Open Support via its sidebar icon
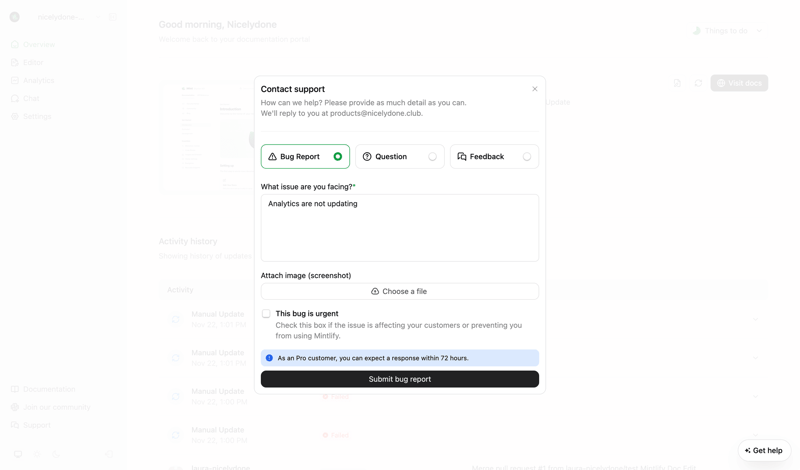Viewport: 800px width, 470px height. (x=15, y=425)
